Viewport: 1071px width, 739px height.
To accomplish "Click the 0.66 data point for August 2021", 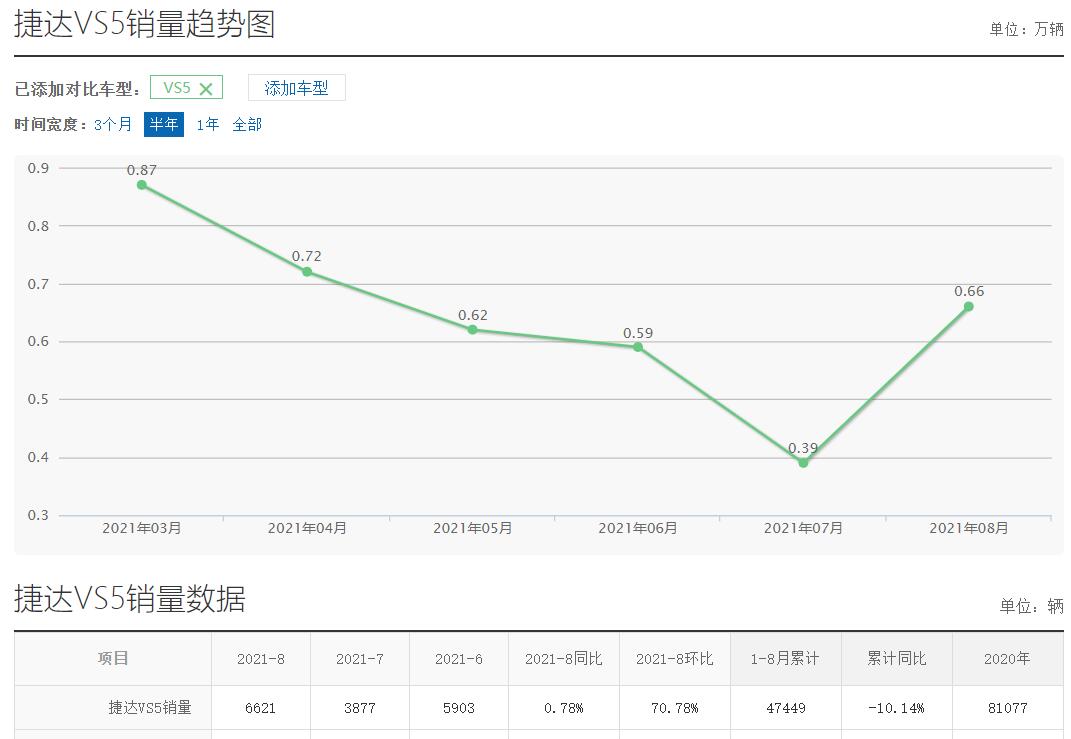I will [966, 307].
